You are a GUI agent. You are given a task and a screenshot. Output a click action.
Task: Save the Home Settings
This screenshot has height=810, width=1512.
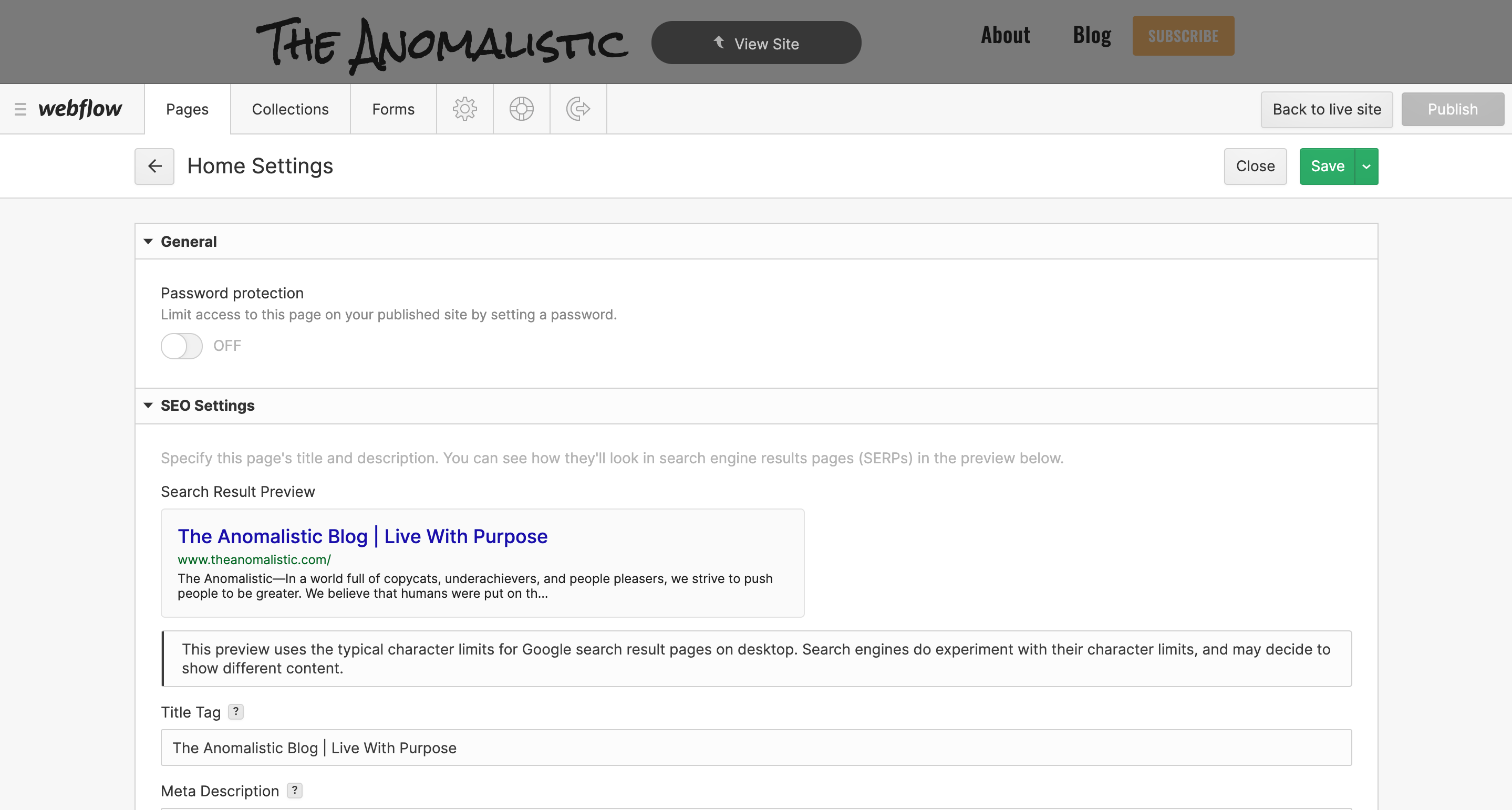pyautogui.click(x=1327, y=166)
